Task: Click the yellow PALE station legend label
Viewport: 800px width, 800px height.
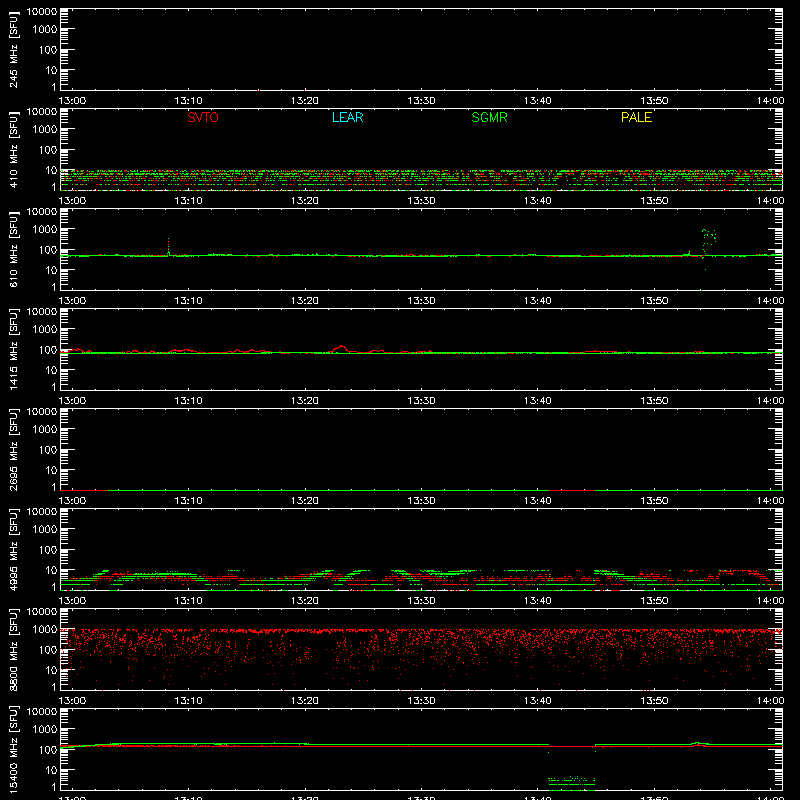Action: (636, 117)
